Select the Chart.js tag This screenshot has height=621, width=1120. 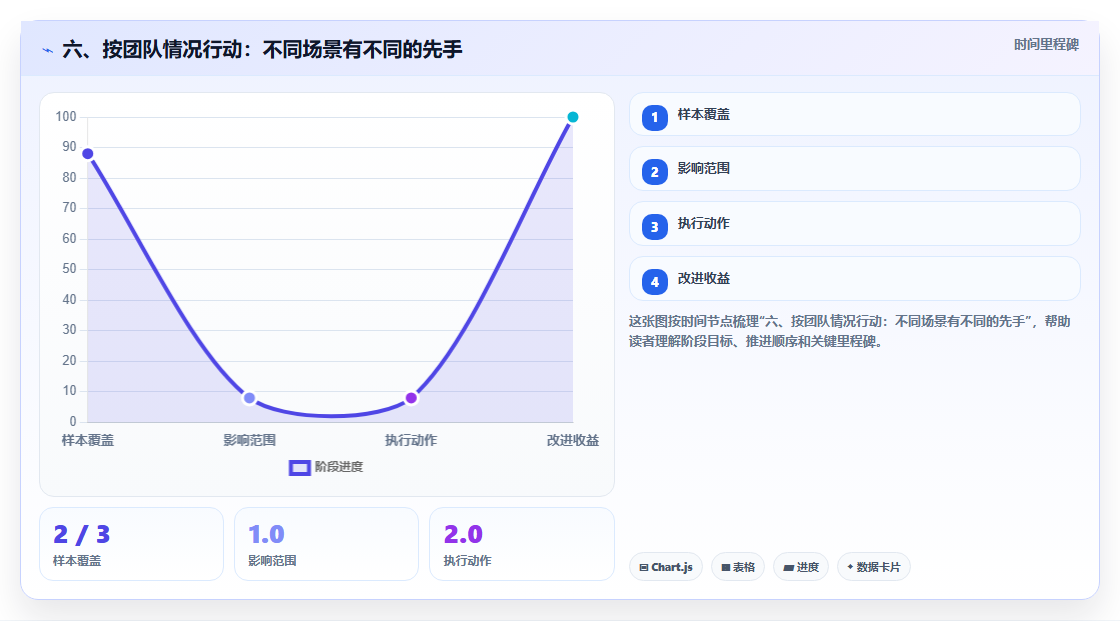coord(666,567)
